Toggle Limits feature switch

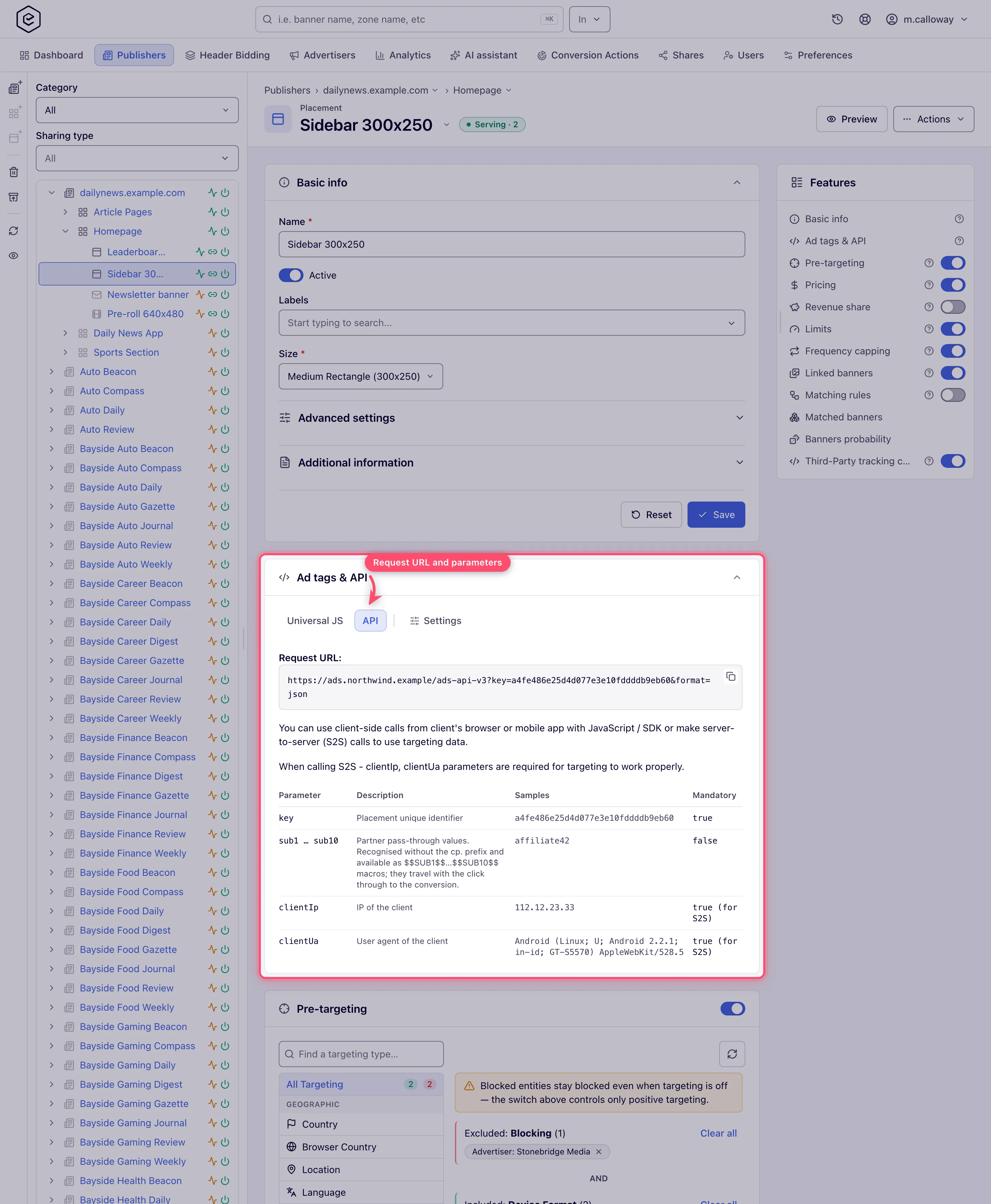(x=953, y=329)
